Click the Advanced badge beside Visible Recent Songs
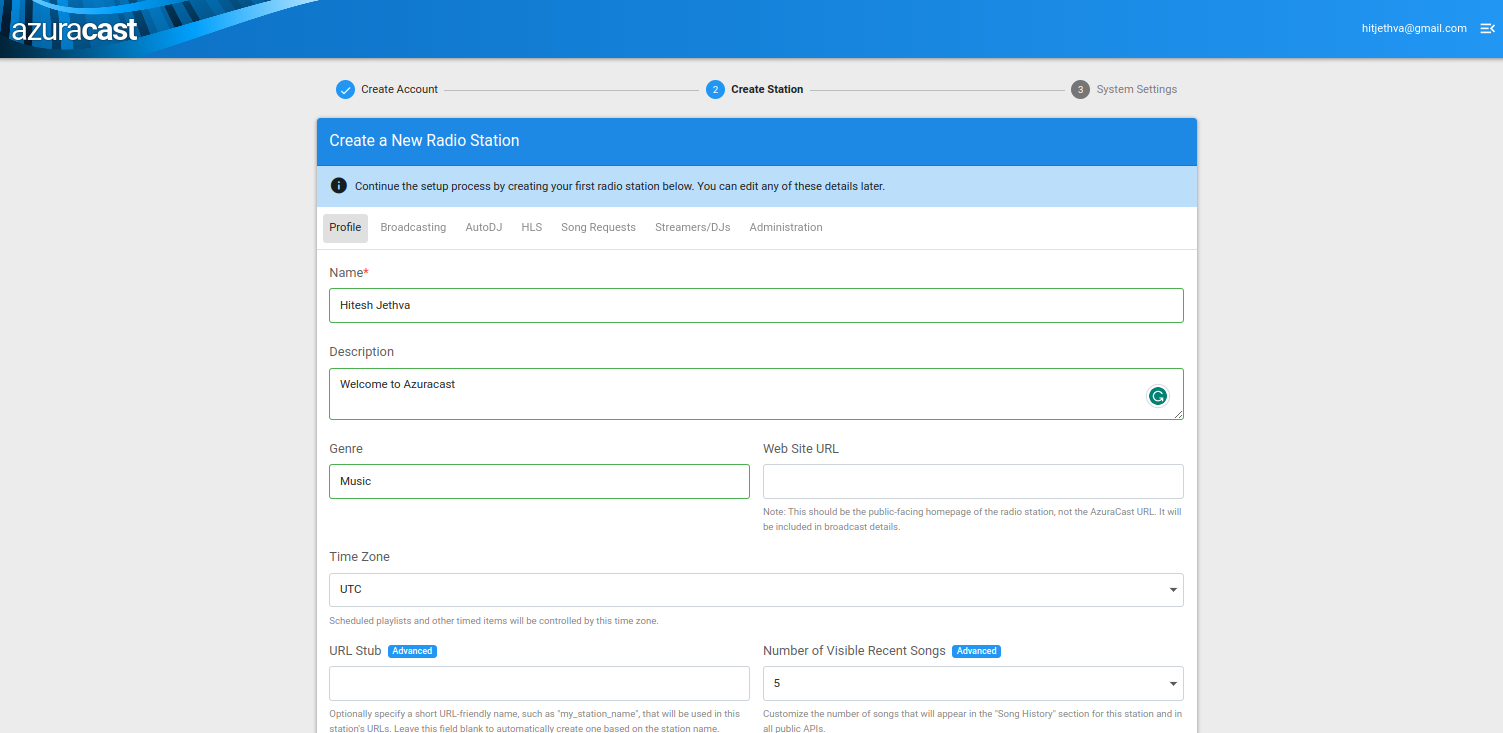This screenshot has width=1503, height=733. pos(976,651)
